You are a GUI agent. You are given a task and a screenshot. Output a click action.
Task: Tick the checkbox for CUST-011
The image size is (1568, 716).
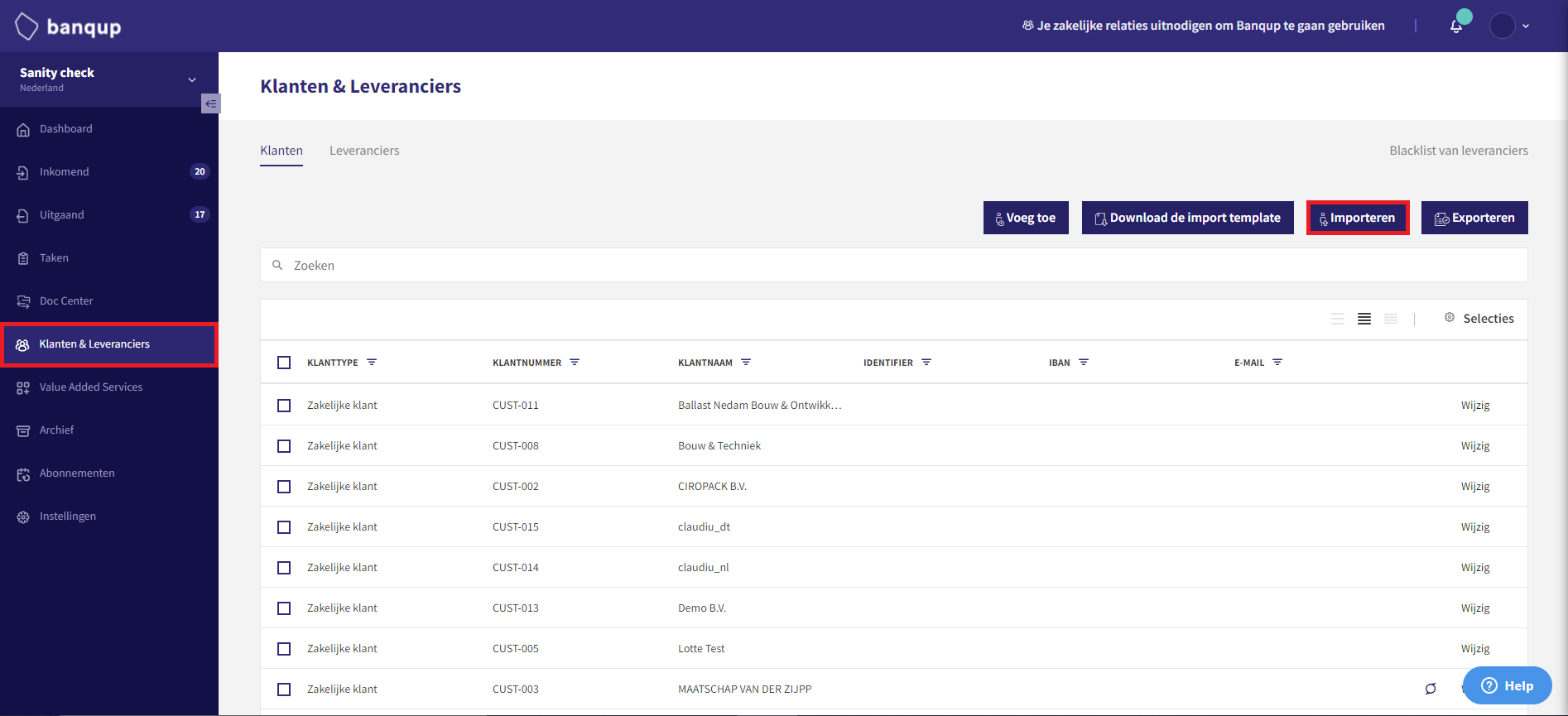point(284,406)
